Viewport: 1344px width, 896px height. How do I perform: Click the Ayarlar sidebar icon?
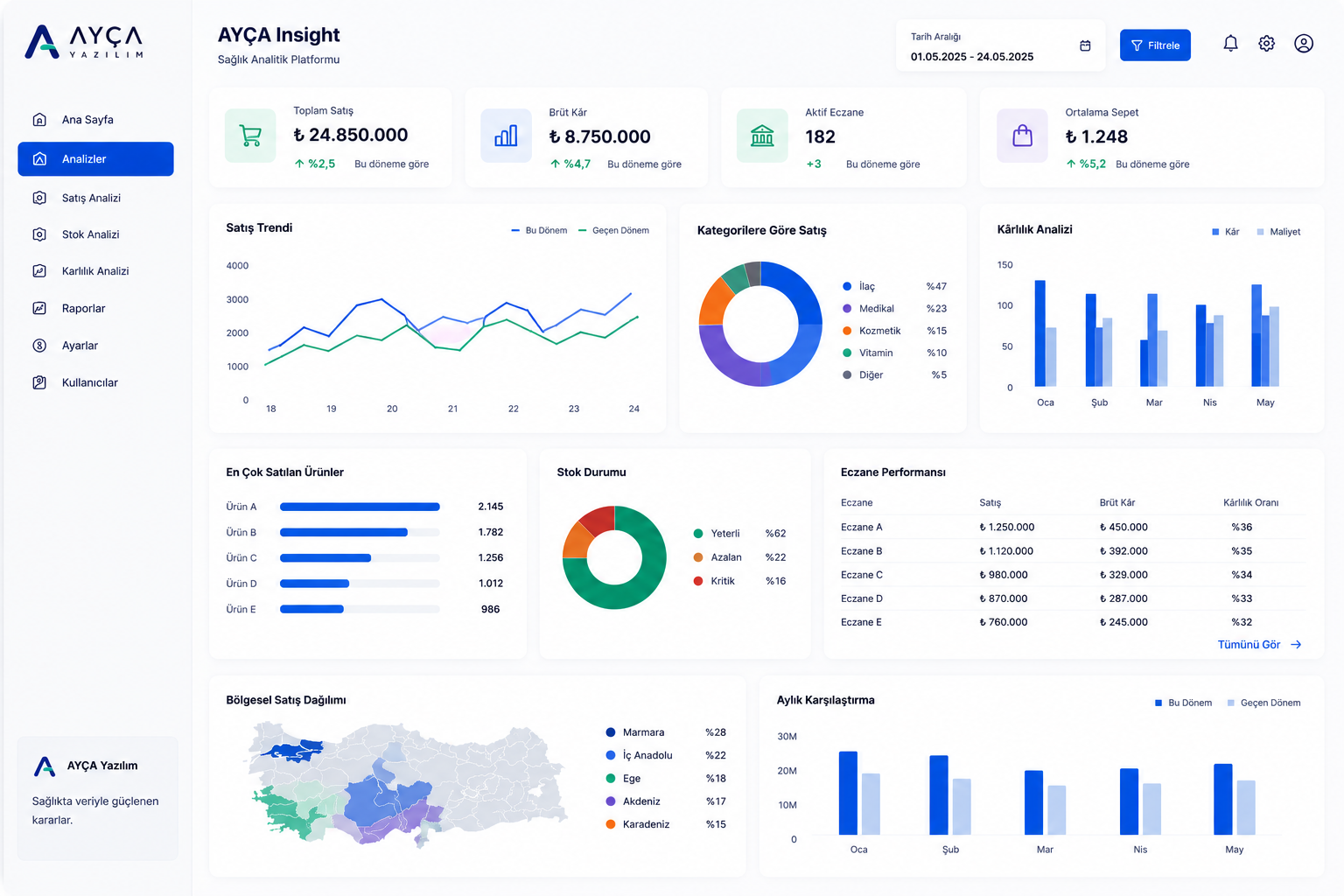point(39,346)
